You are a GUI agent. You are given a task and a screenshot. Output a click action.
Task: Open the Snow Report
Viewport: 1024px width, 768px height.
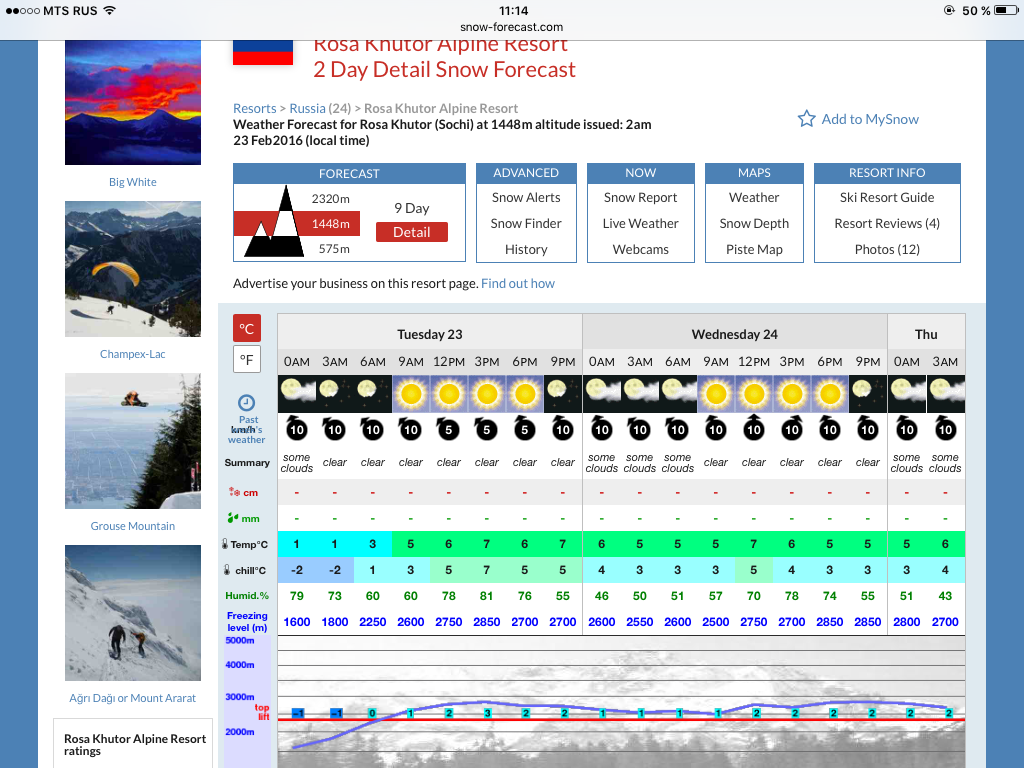640,197
